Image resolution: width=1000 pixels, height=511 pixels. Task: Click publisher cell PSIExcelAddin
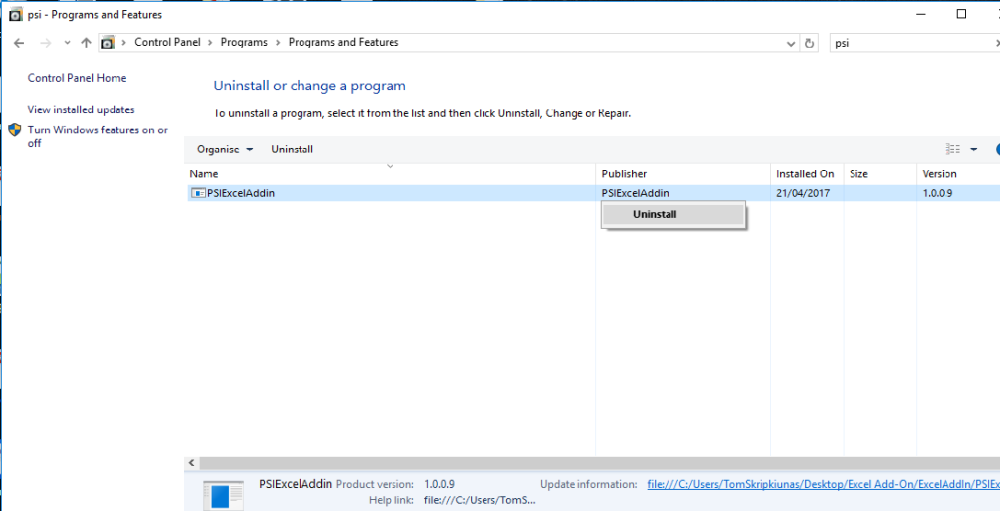pyautogui.click(x=635, y=193)
